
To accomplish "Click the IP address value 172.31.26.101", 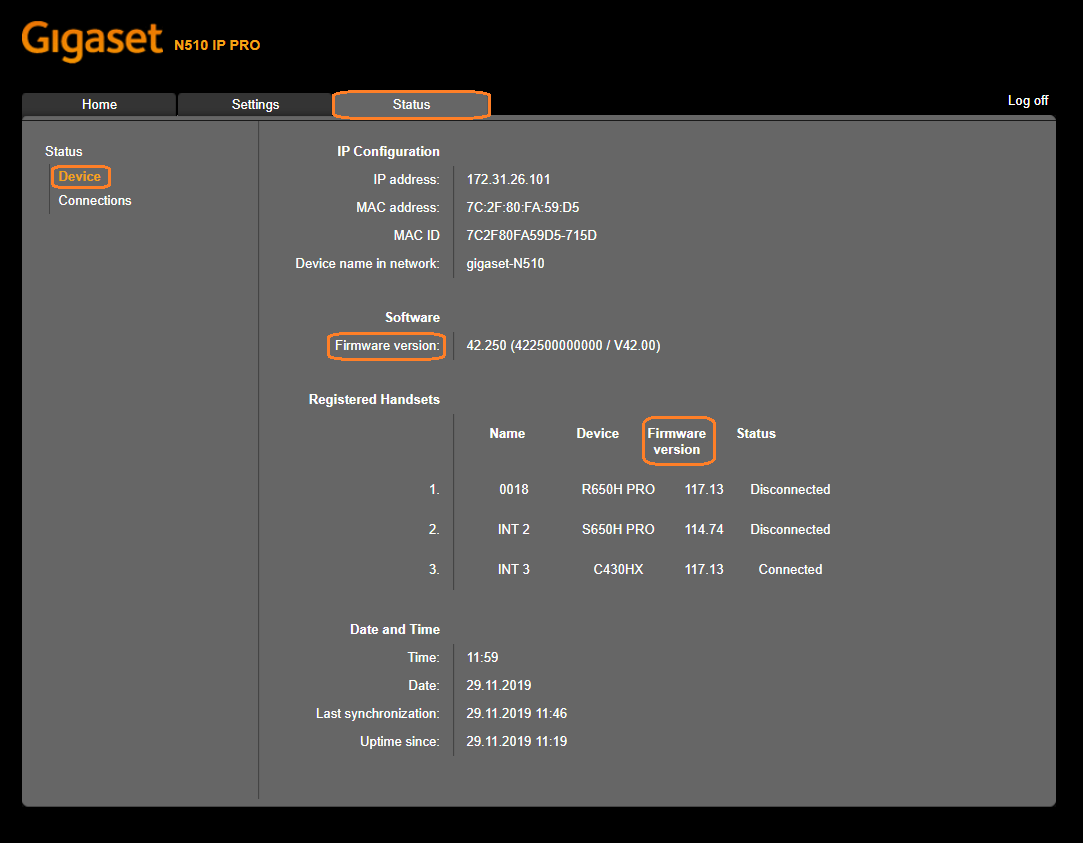I will (x=508, y=180).
